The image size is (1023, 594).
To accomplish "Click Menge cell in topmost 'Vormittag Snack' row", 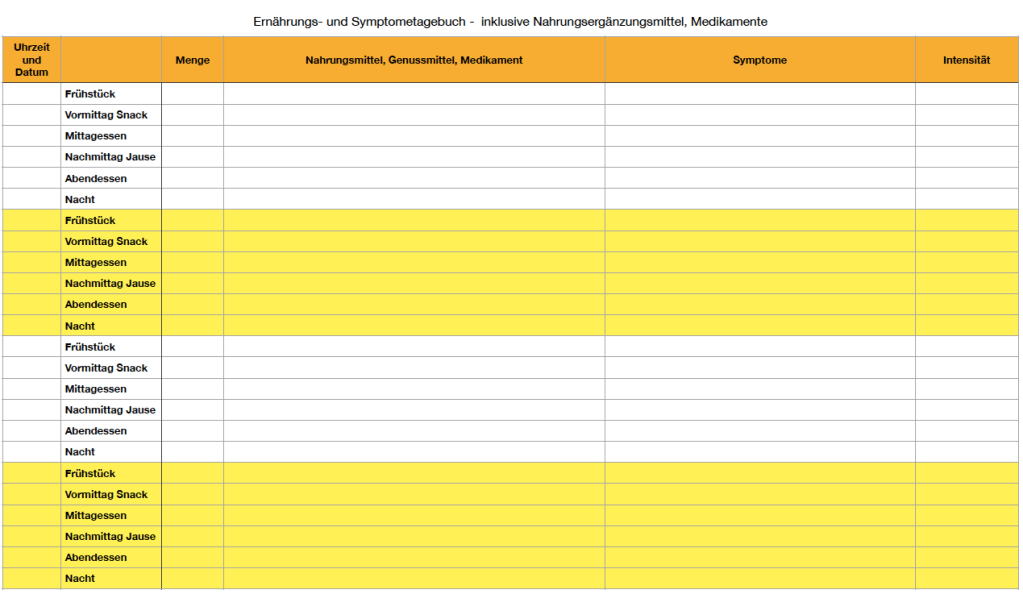I will [192, 115].
